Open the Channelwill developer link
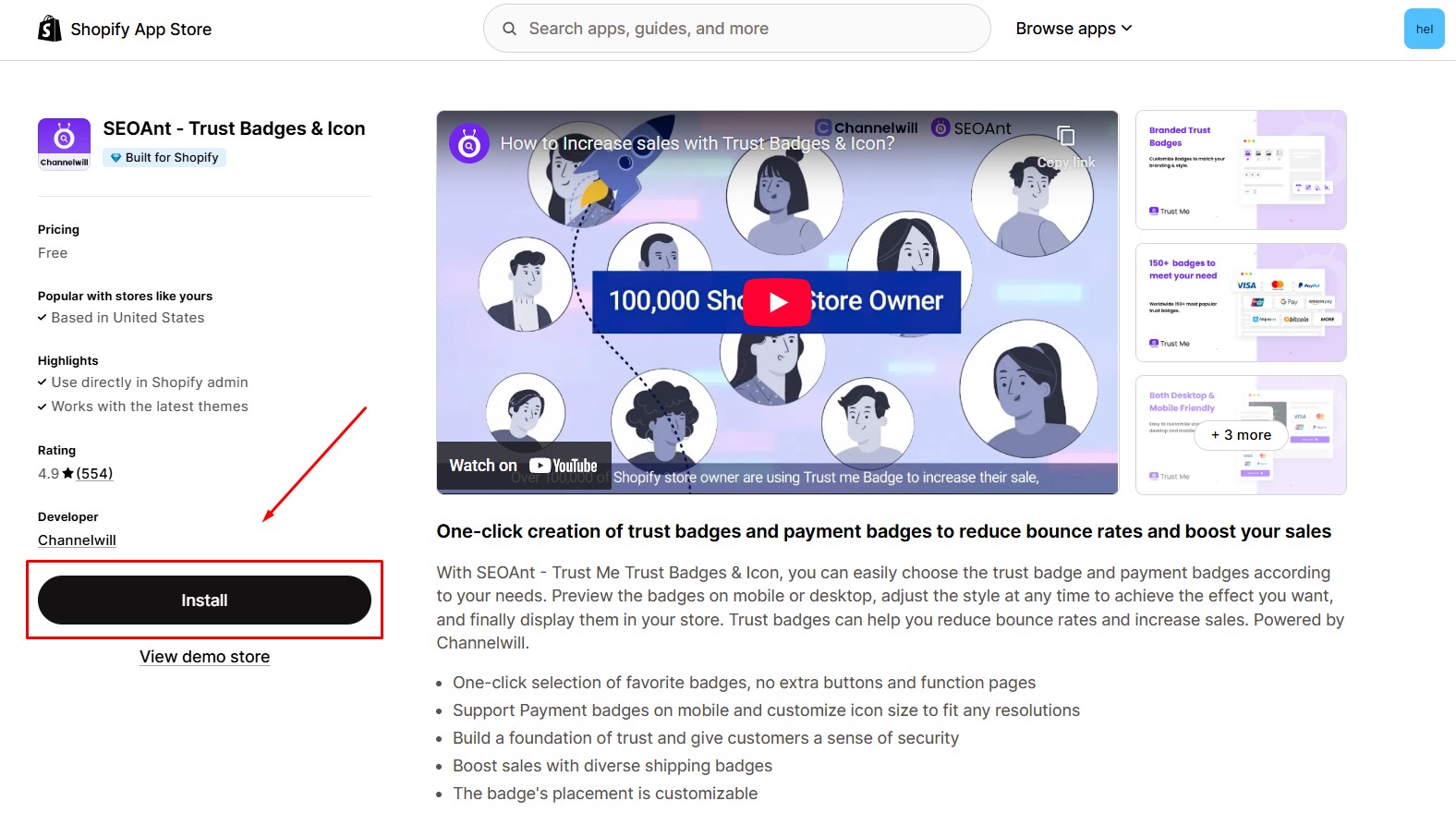The image size is (1456, 837). click(77, 540)
